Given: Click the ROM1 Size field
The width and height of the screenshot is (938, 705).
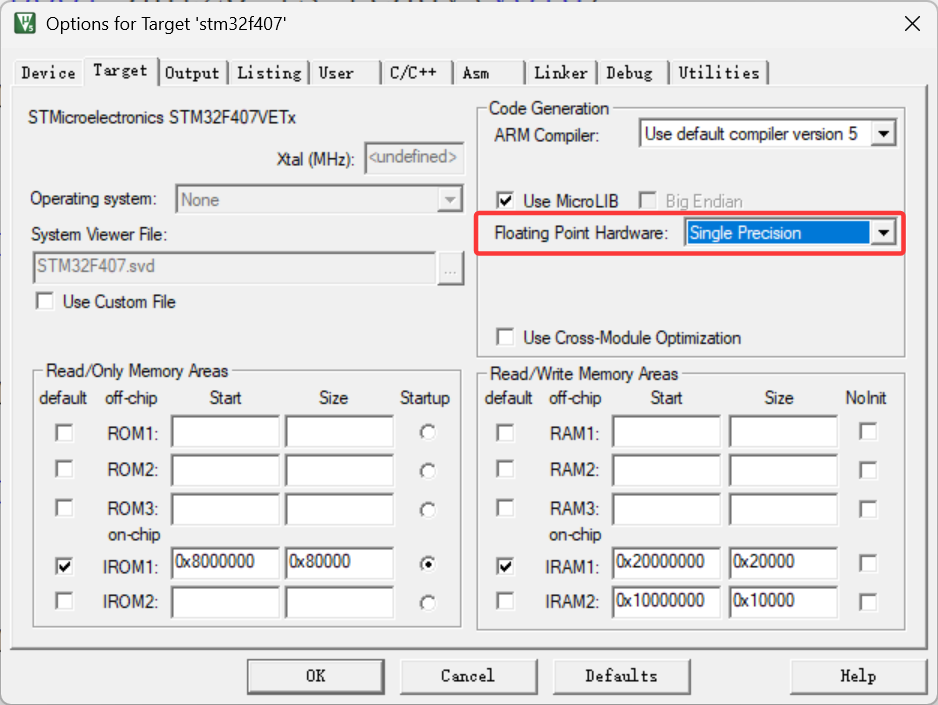Looking at the screenshot, I should point(340,432).
